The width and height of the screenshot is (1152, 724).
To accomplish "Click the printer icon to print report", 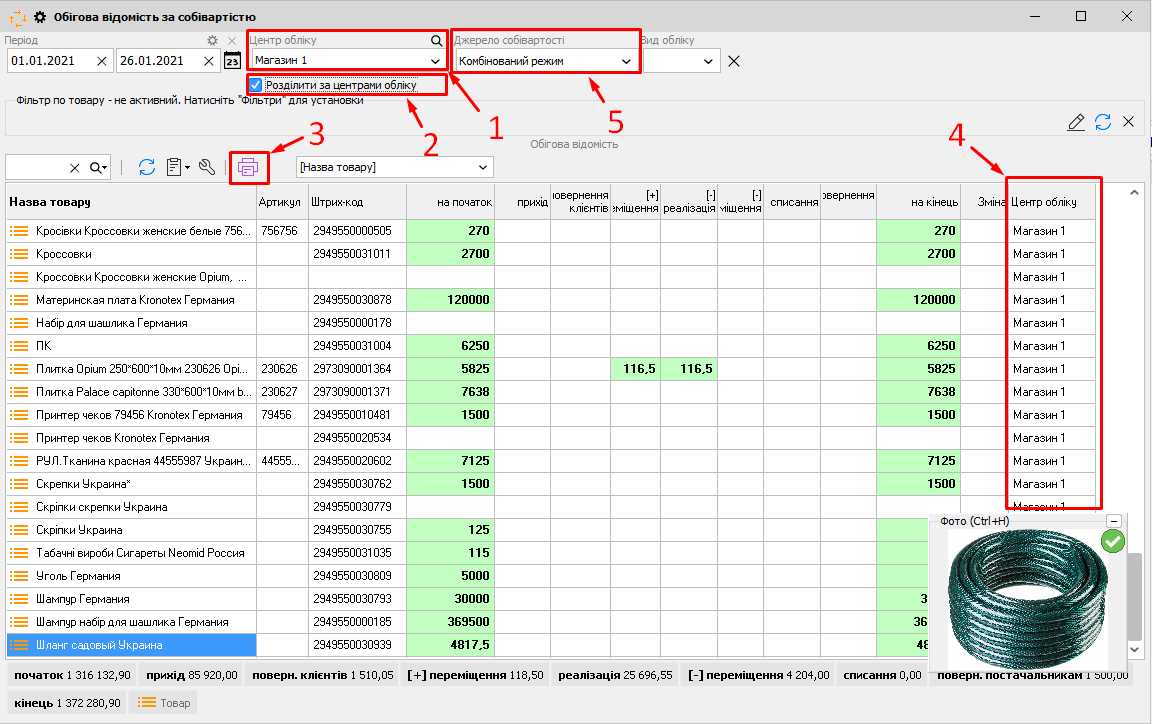I will tap(248, 167).
